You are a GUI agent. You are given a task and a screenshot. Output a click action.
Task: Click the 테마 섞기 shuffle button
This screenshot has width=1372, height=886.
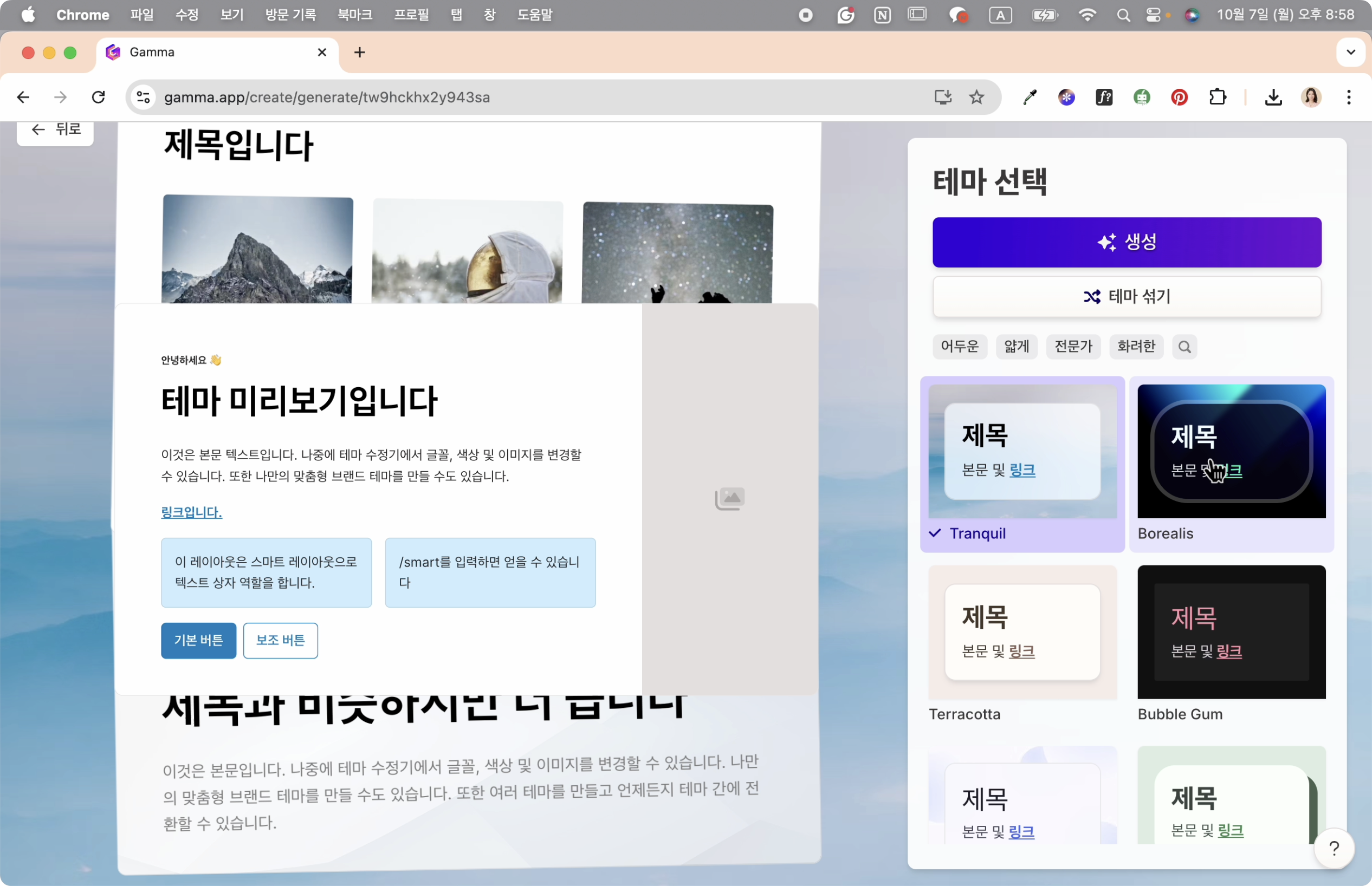pyautogui.click(x=1126, y=297)
